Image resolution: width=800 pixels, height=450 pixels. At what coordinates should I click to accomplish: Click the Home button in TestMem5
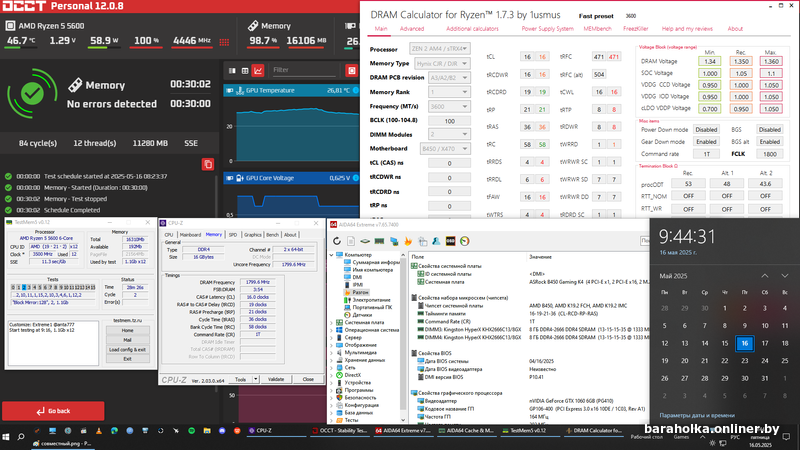tap(127, 330)
